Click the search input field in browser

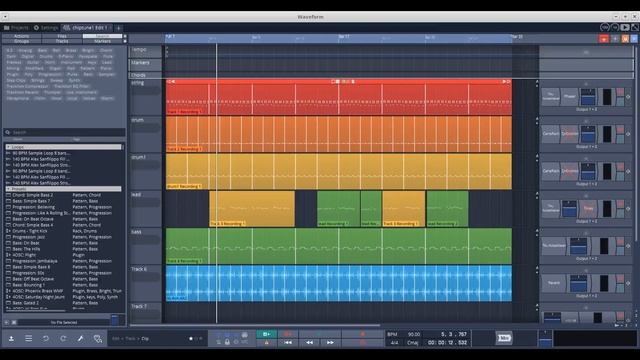pos(65,132)
